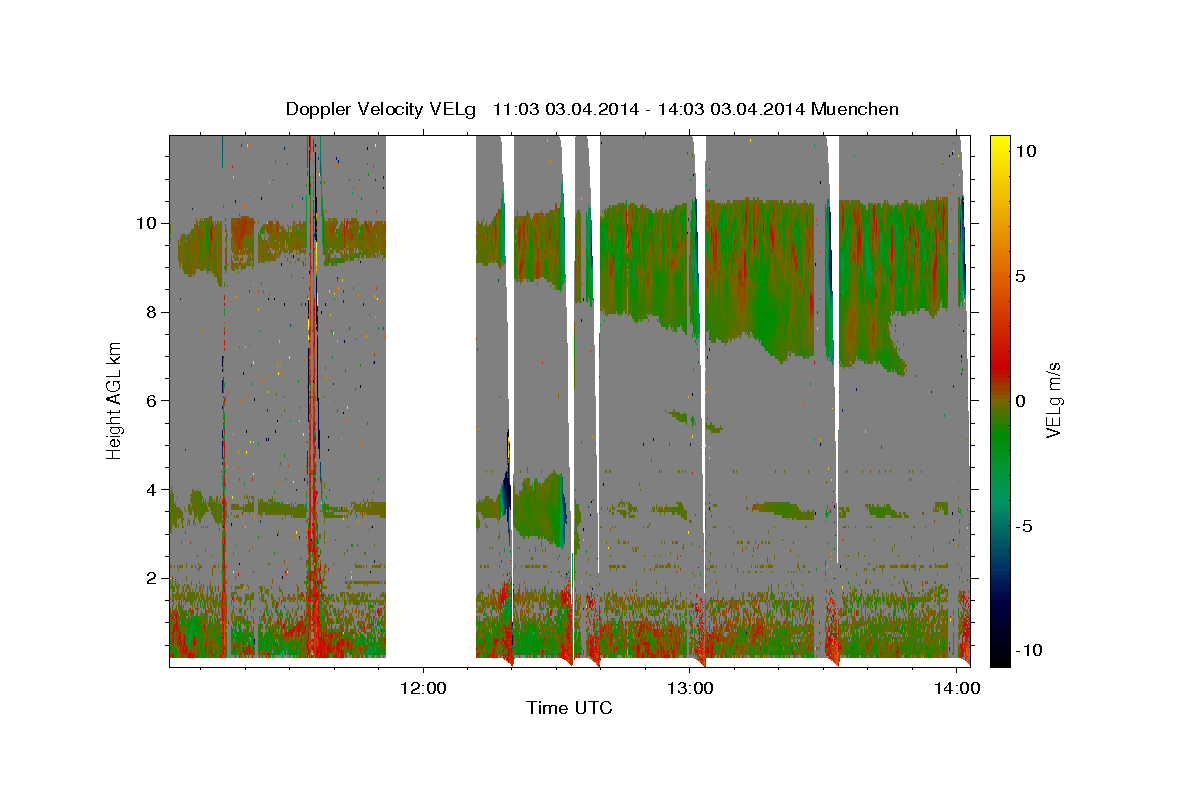Click the height axis label '6'
The width and height of the screenshot is (1200, 800).
(153, 401)
